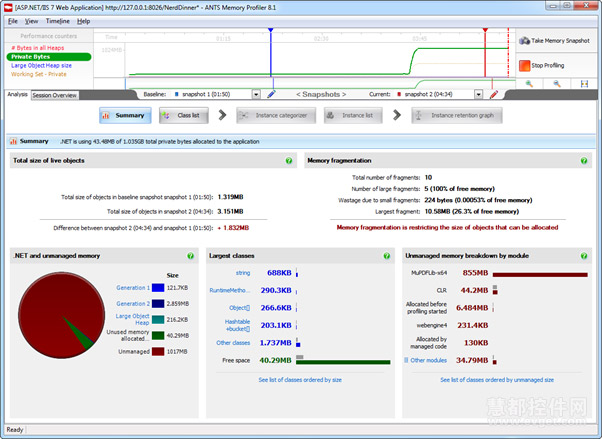Click the arrow between Class list and Instance categorizer
Image resolution: width=602 pixels, height=439 pixels.
point(222,115)
